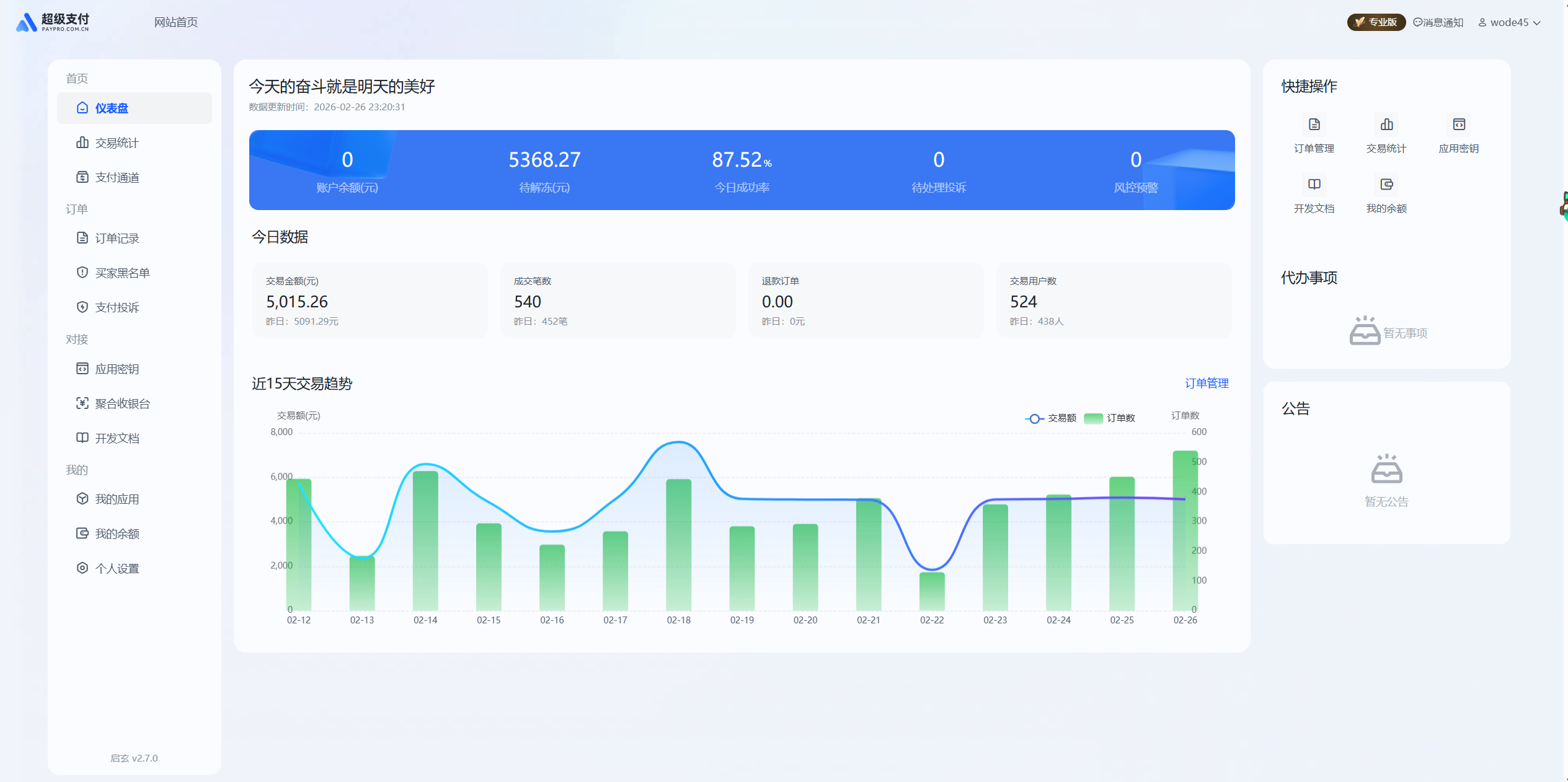Open 买家黑名单 sidebar entry
Screen dimensions: 1568x782
pos(122,273)
